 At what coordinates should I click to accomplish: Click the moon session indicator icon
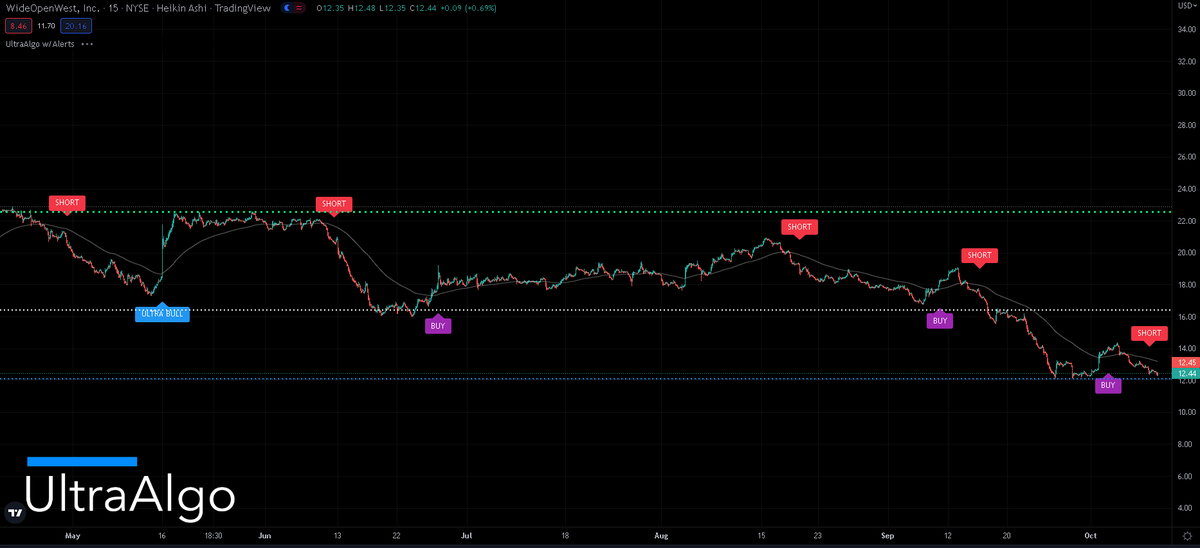tap(289, 8)
